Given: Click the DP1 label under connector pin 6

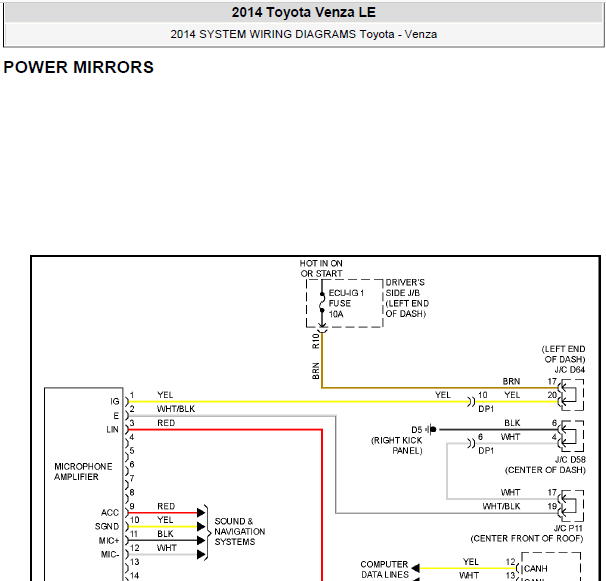Looking at the screenshot, I should tap(486, 451).
